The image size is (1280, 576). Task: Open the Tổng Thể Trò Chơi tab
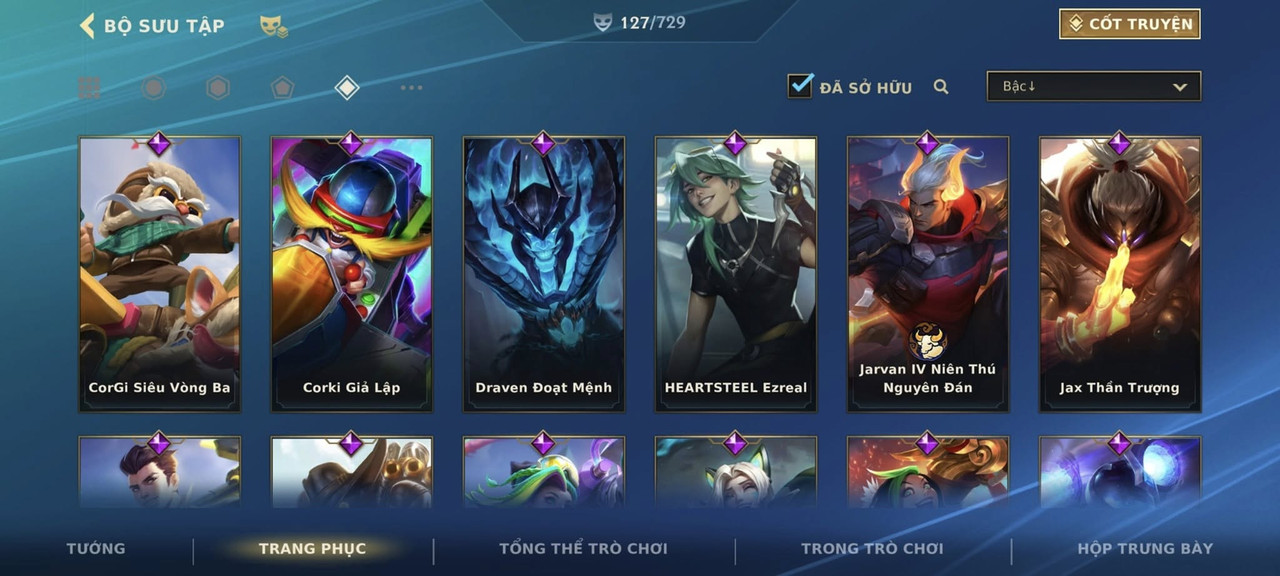[x=583, y=548]
